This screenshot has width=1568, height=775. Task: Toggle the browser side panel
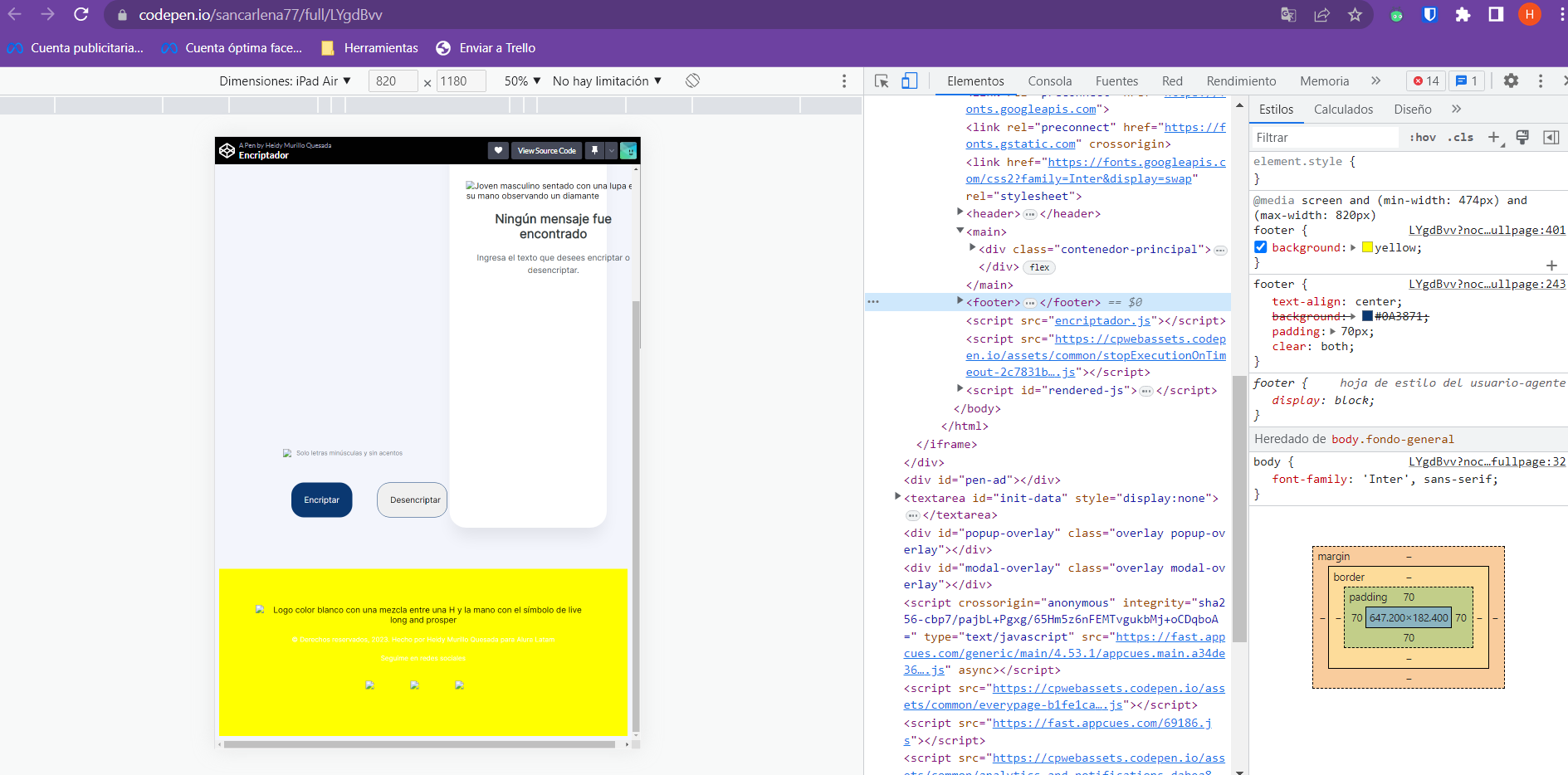pos(1496,15)
